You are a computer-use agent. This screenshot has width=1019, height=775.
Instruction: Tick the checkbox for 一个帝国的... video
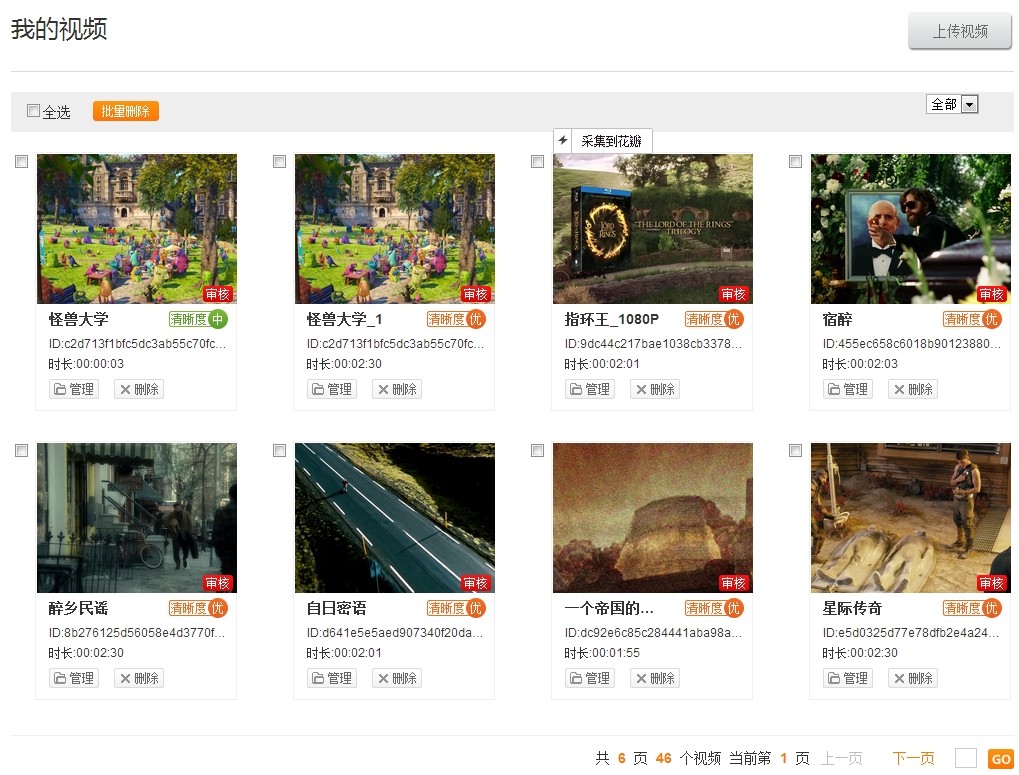[537, 450]
